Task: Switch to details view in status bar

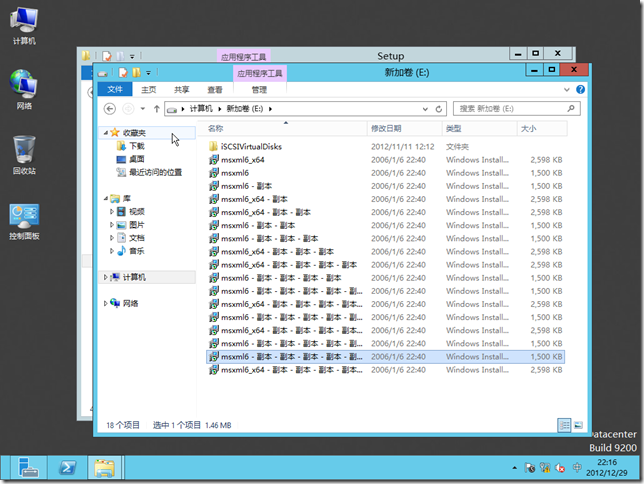Action: click(564, 425)
